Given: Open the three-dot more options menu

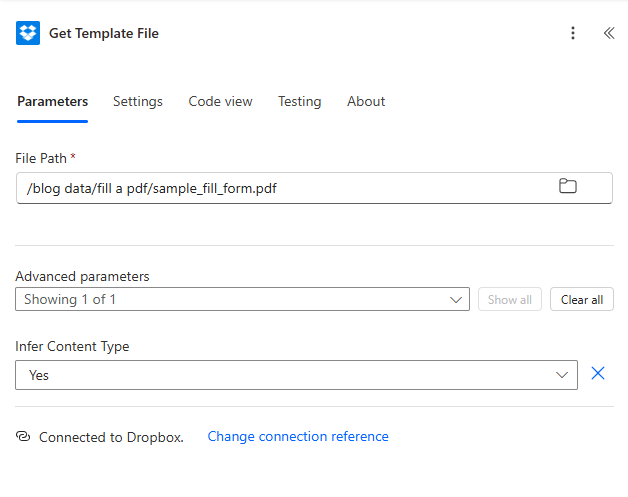Looking at the screenshot, I should point(573,33).
